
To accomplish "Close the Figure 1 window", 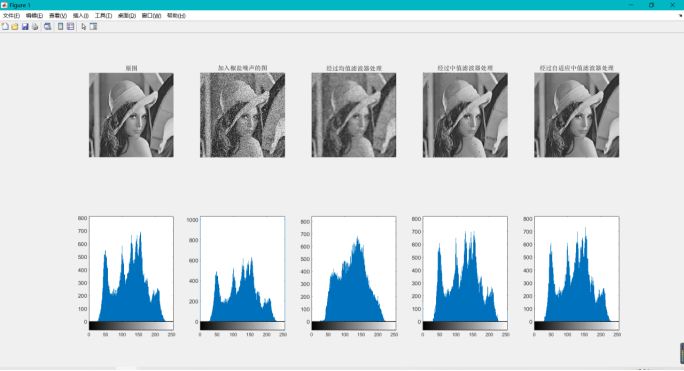I will point(672,5).
